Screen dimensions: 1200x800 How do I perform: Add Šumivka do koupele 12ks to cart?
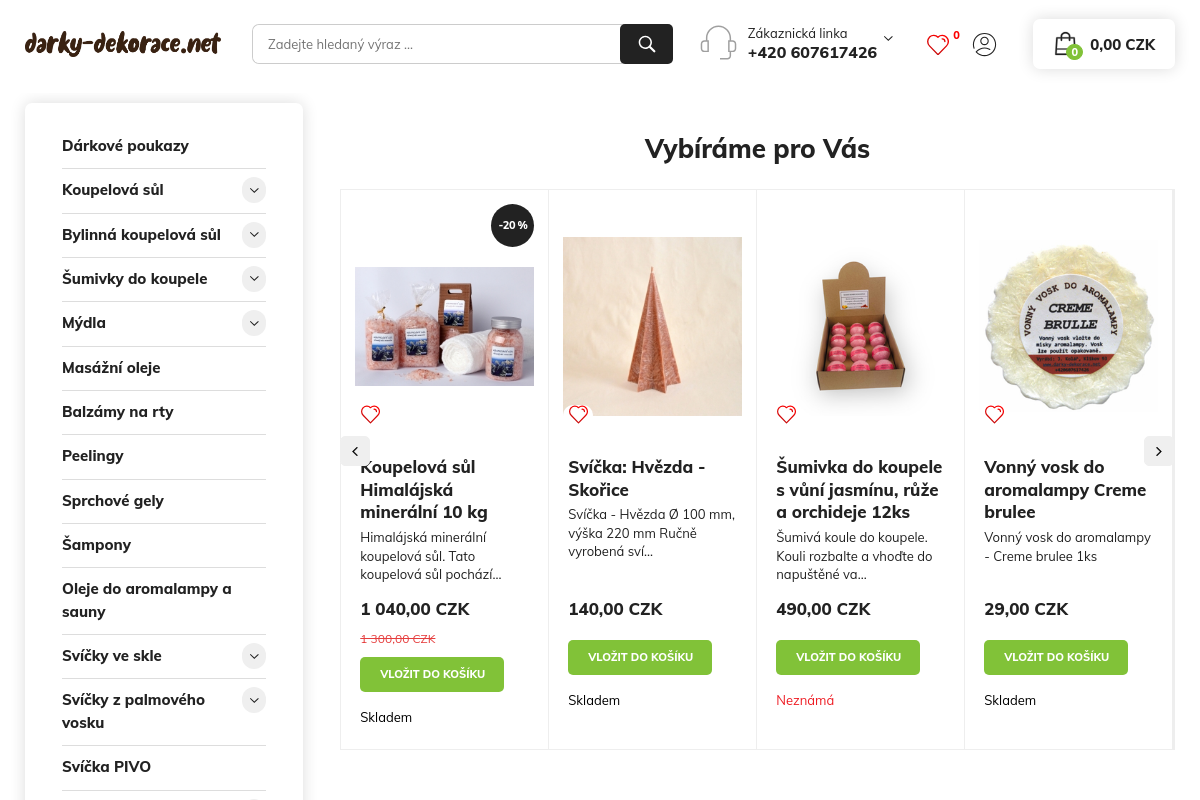(848, 657)
